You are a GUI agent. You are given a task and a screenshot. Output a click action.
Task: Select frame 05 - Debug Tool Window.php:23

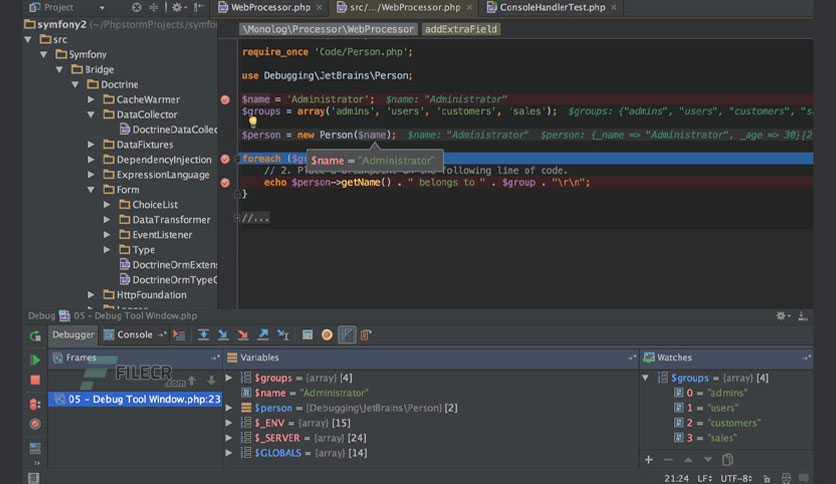point(135,399)
